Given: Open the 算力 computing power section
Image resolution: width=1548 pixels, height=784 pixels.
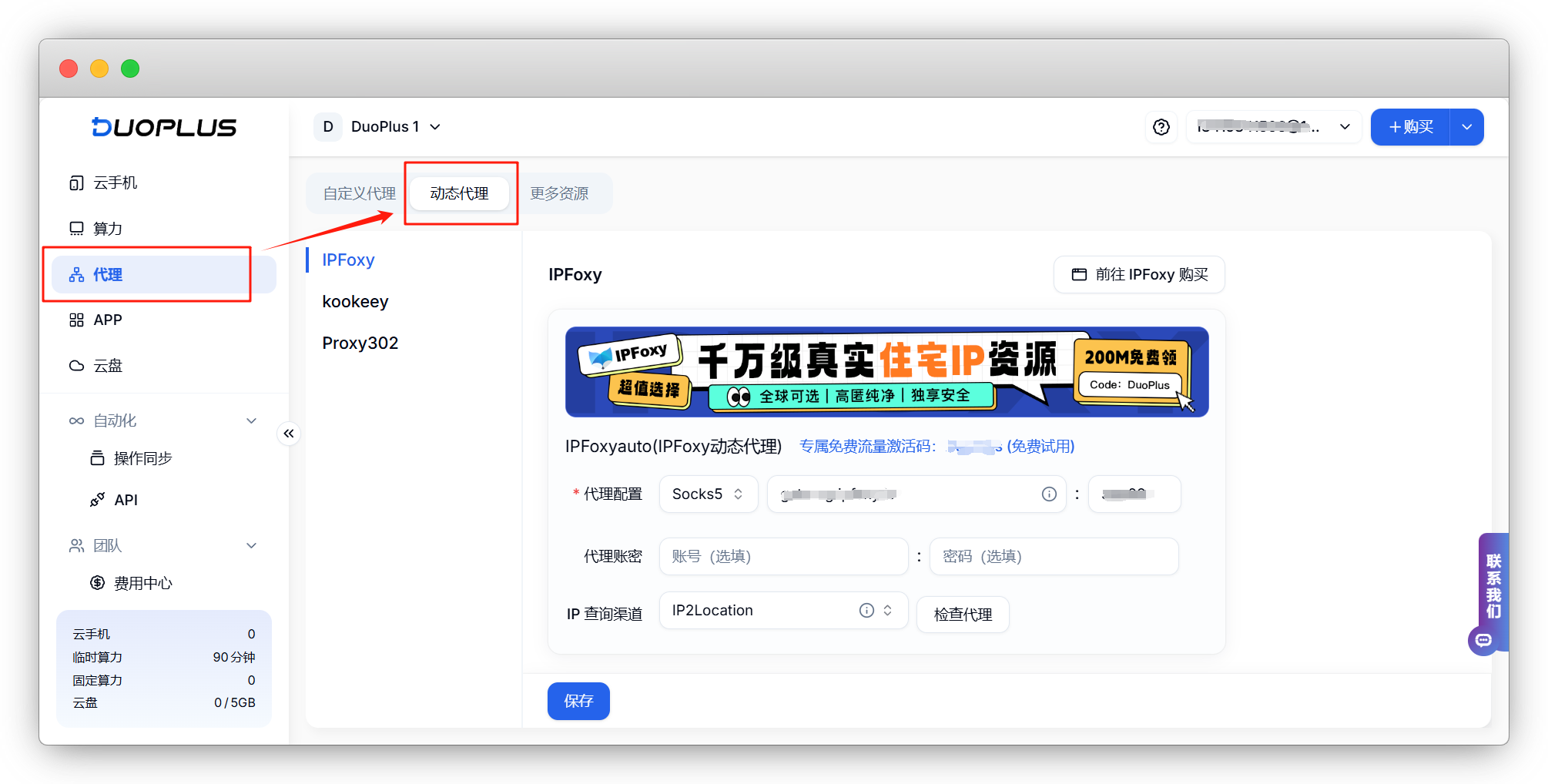Looking at the screenshot, I should tap(164, 229).
